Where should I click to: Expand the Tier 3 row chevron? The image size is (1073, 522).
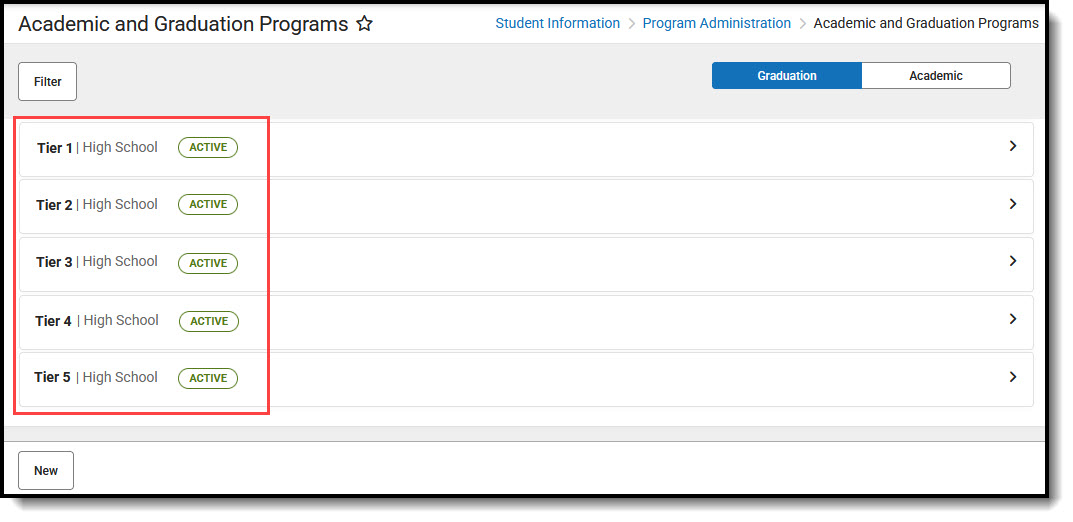tap(1012, 261)
